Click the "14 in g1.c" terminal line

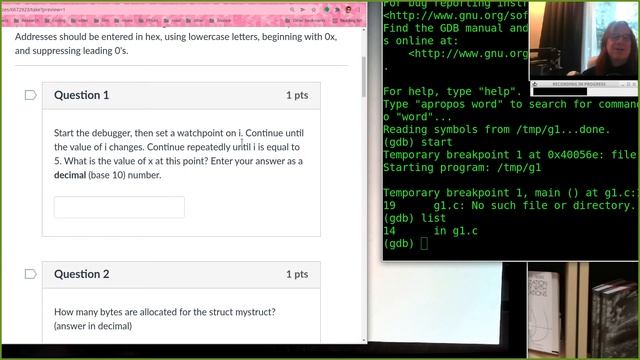[x=430, y=231]
